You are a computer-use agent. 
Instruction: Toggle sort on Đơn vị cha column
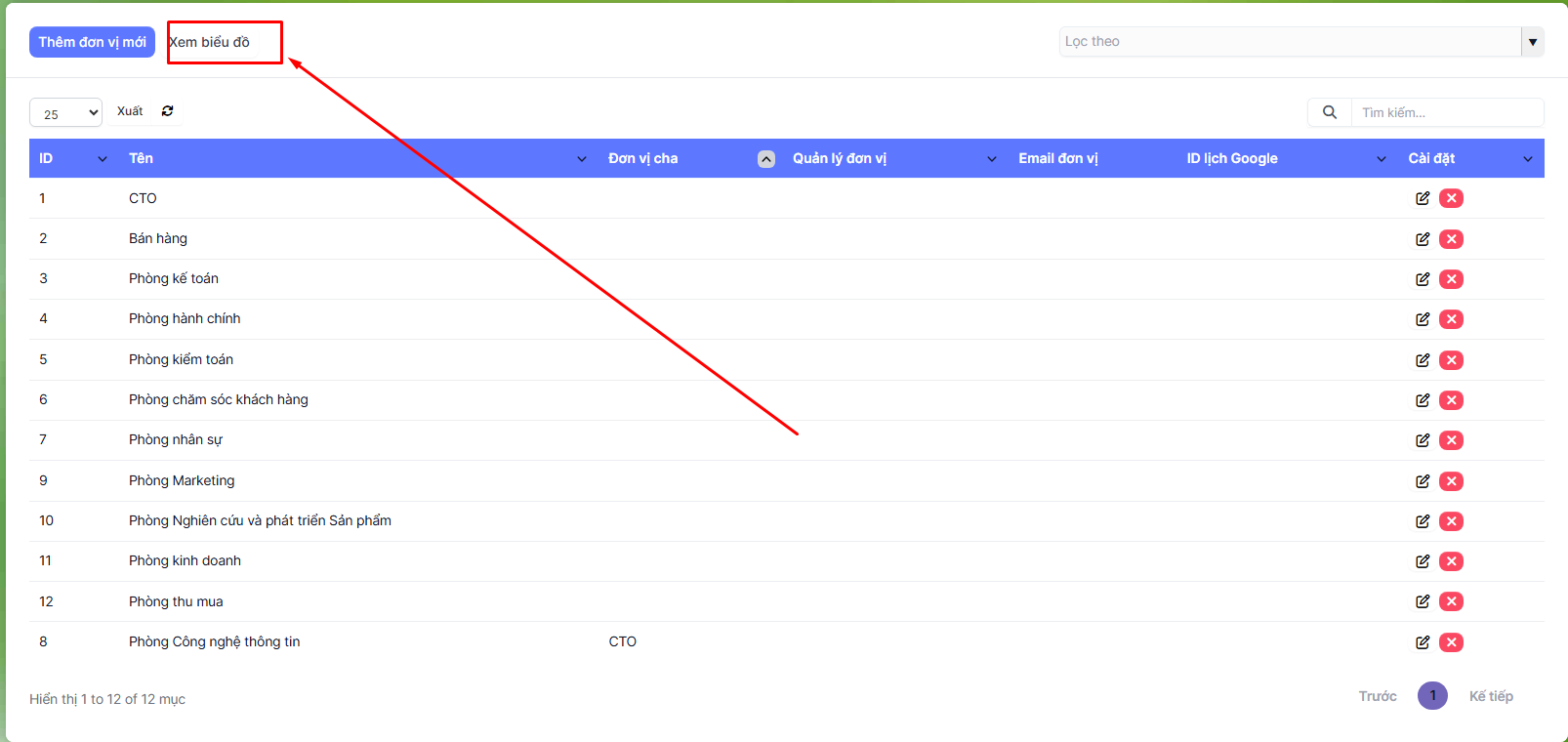coord(766,159)
